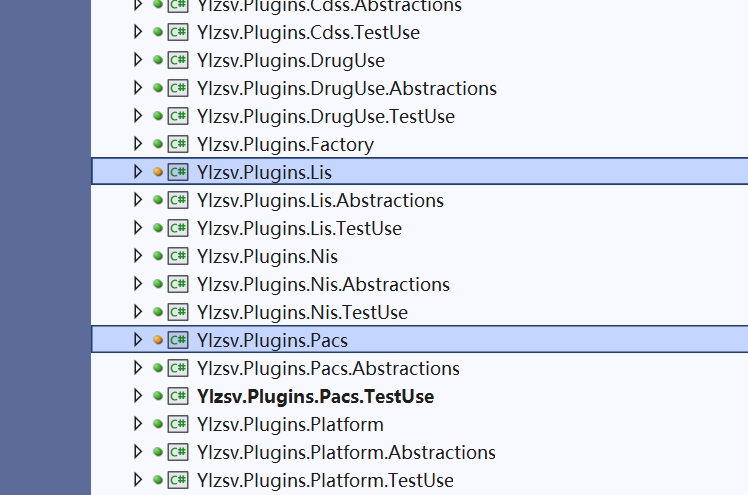Viewport: 748px width, 495px height.
Task: Expand the Ylzsv.Plugins.DrugUse.Abstractions node
Action: (x=139, y=88)
